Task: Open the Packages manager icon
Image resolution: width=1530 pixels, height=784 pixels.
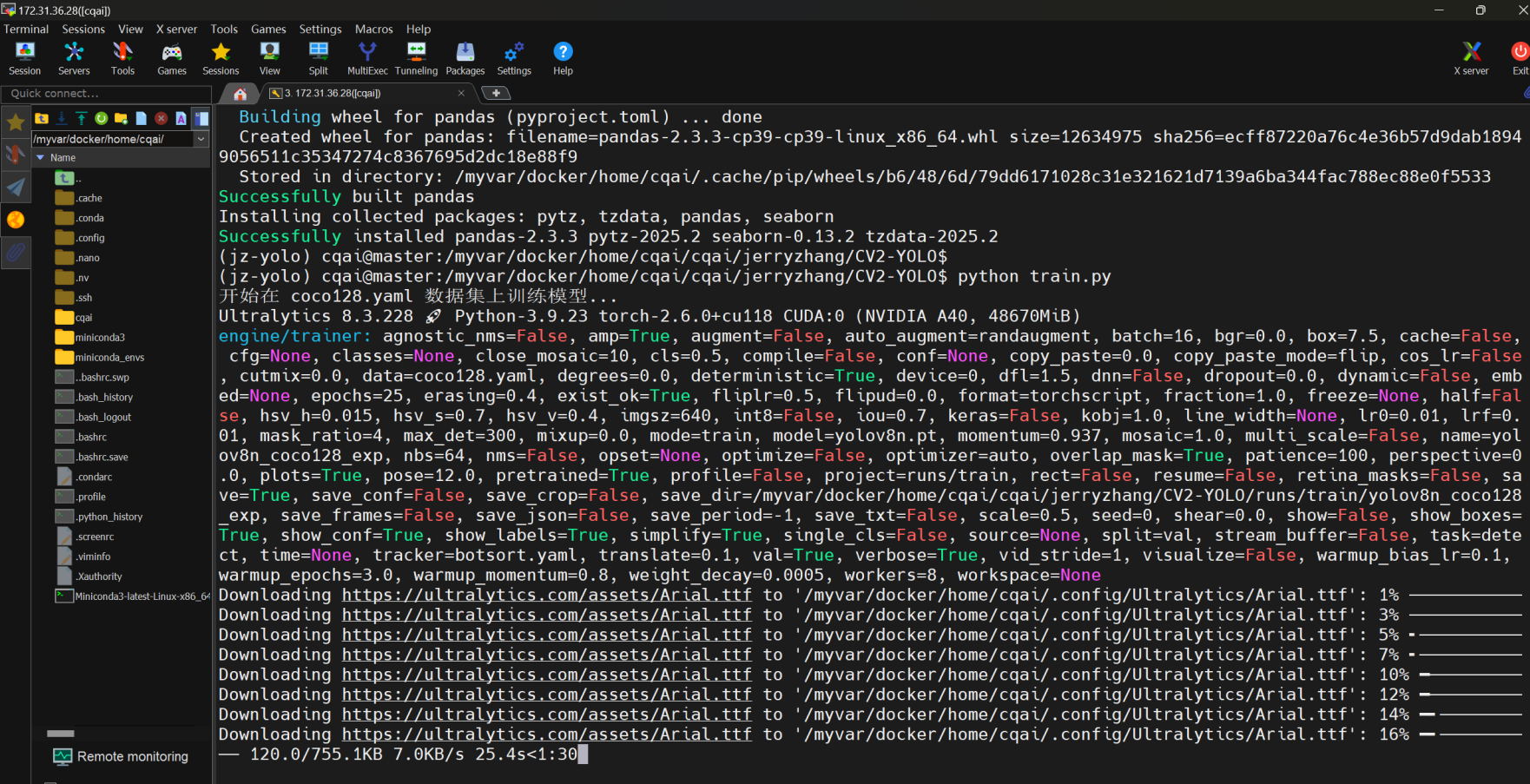Action: (x=465, y=58)
